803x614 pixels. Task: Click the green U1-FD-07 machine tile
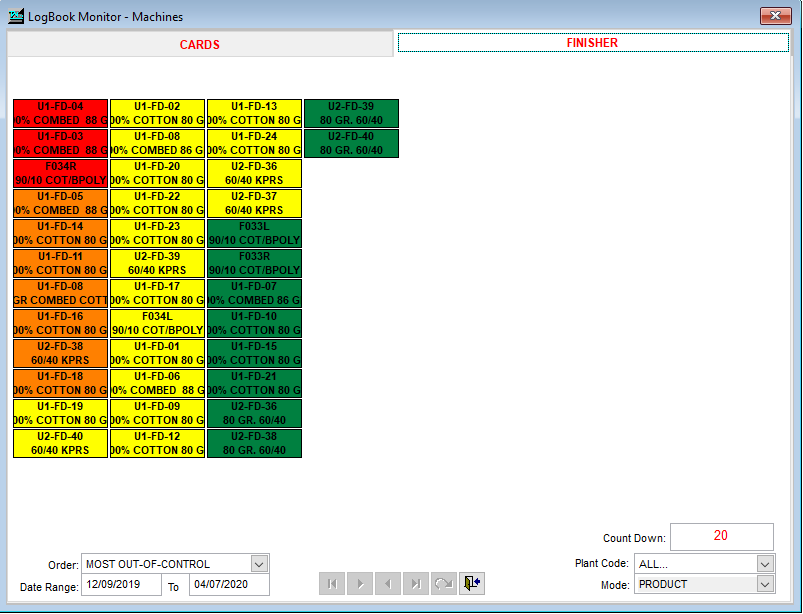click(253, 293)
